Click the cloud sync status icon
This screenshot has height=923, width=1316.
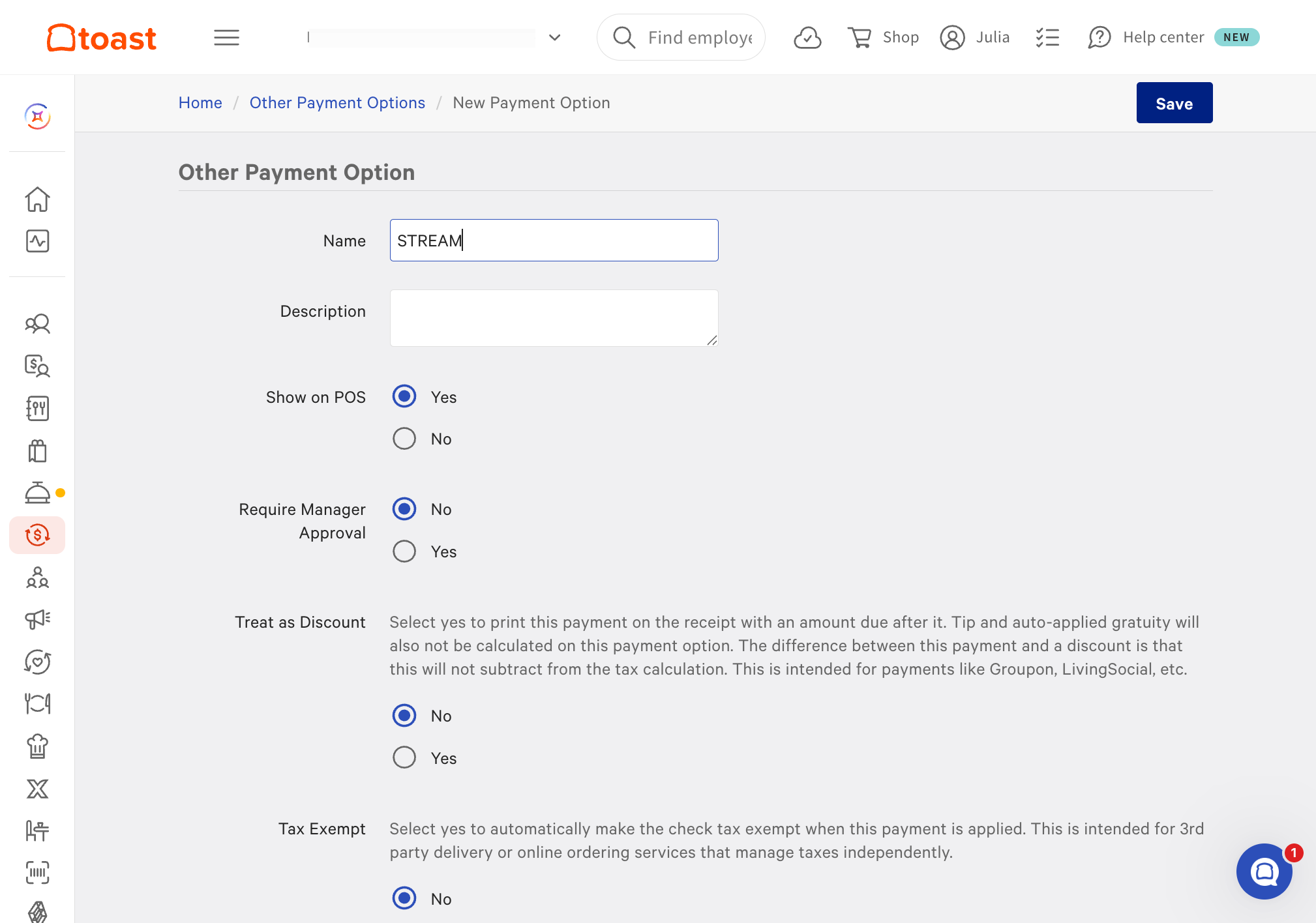pos(807,38)
